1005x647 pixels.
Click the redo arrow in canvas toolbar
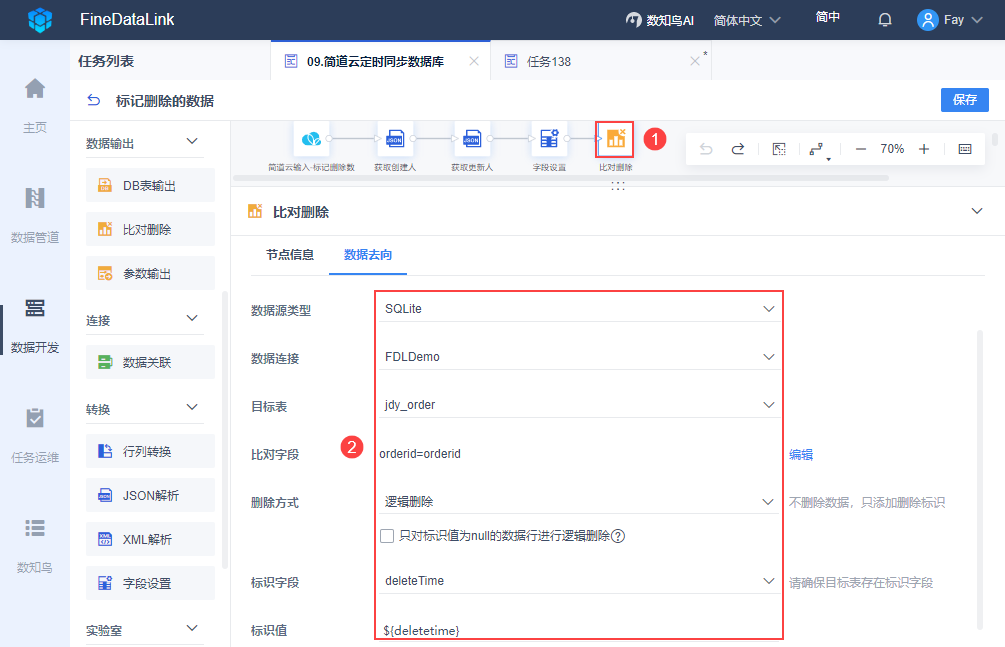pyautogui.click(x=738, y=149)
